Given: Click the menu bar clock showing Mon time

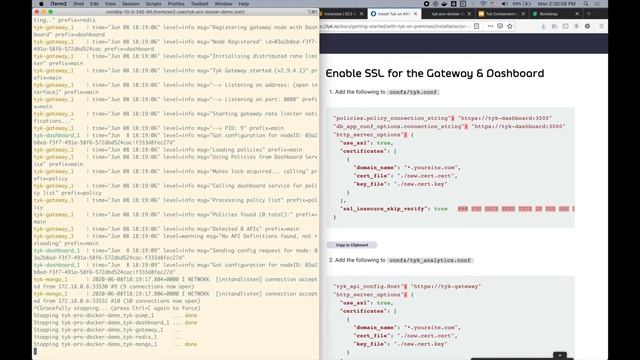Looking at the screenshot, I should pyautogui.click(x=556, y=4).
